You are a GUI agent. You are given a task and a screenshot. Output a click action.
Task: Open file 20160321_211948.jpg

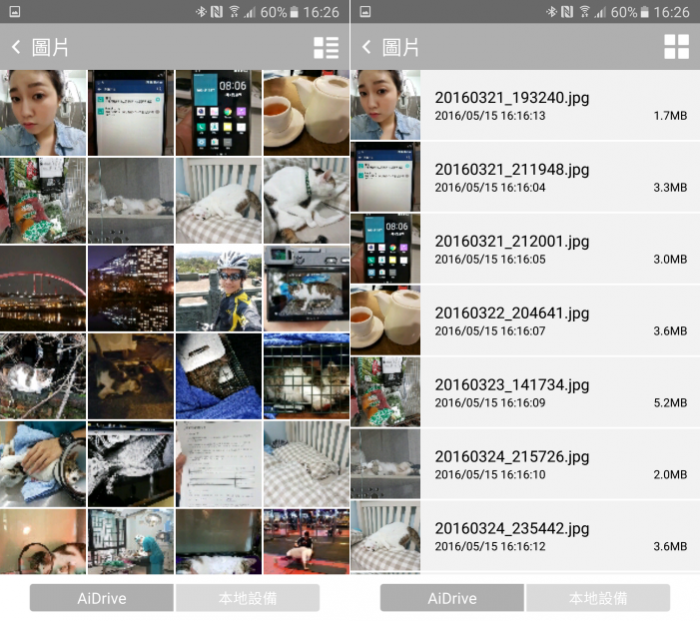[525, 177]
